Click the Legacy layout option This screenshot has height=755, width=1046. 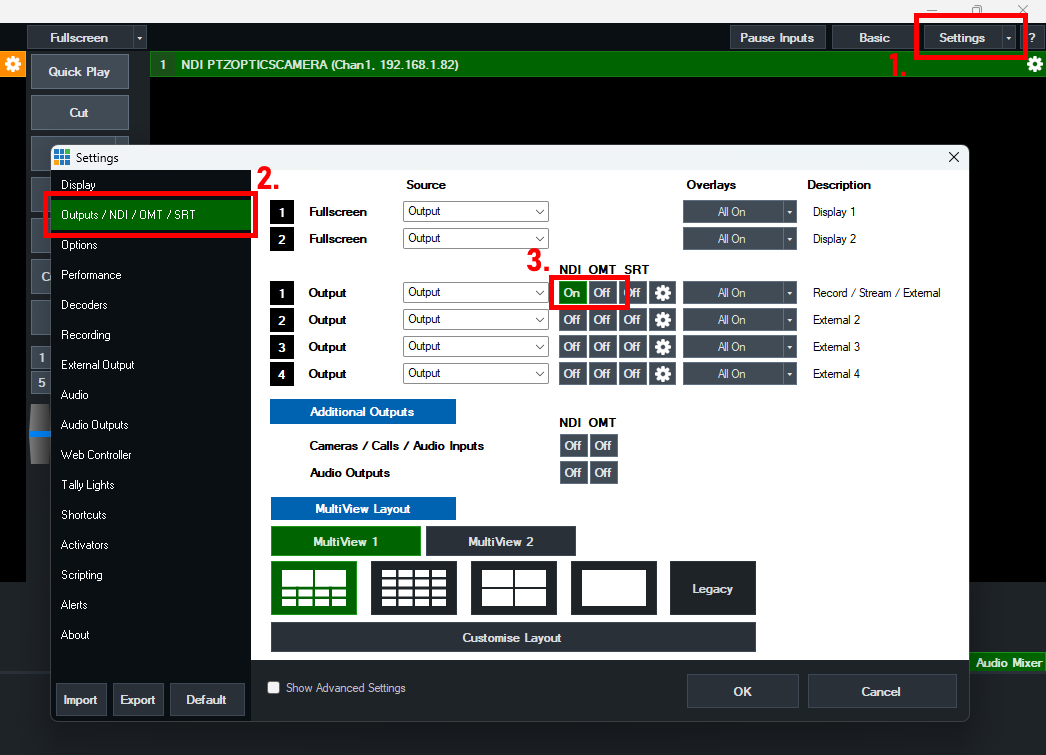point(712,588)
